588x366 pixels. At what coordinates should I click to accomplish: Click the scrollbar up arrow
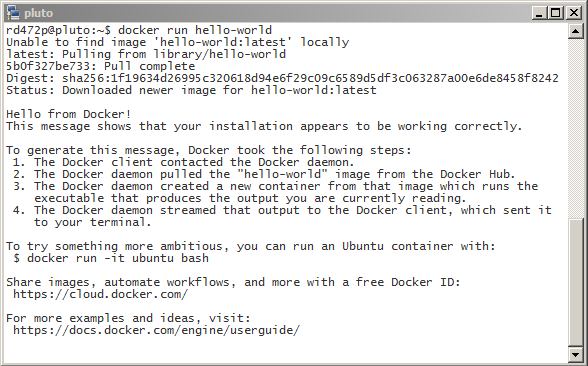tap(576, 31)
